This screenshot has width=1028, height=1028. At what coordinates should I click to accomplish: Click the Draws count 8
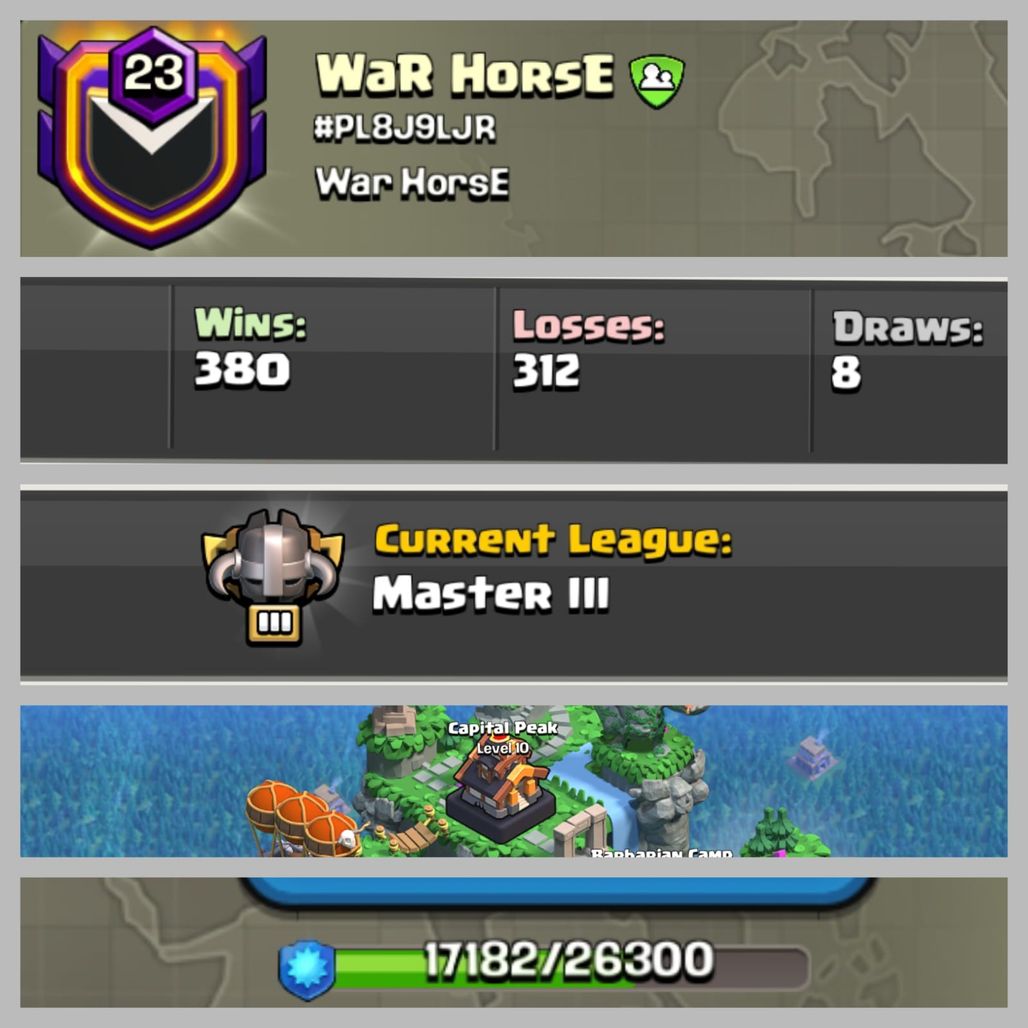coord(846,372)
